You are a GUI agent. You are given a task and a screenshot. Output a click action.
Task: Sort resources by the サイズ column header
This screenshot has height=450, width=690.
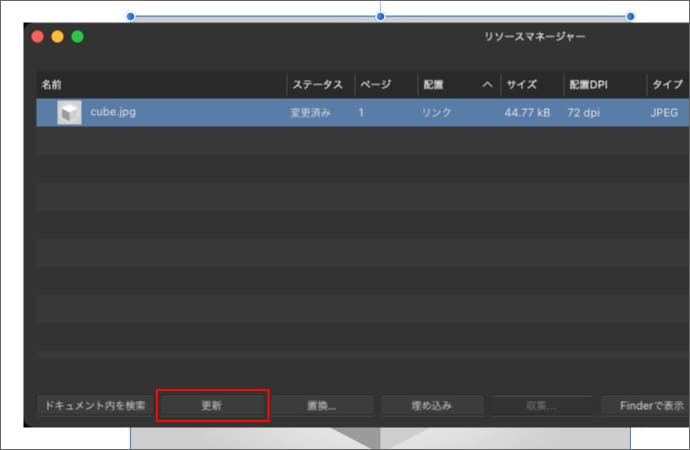(522, 85)
